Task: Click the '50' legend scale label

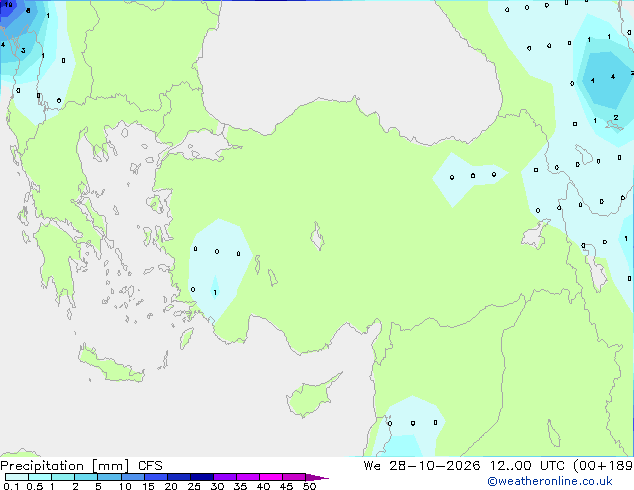Action: tap(309, 486)
